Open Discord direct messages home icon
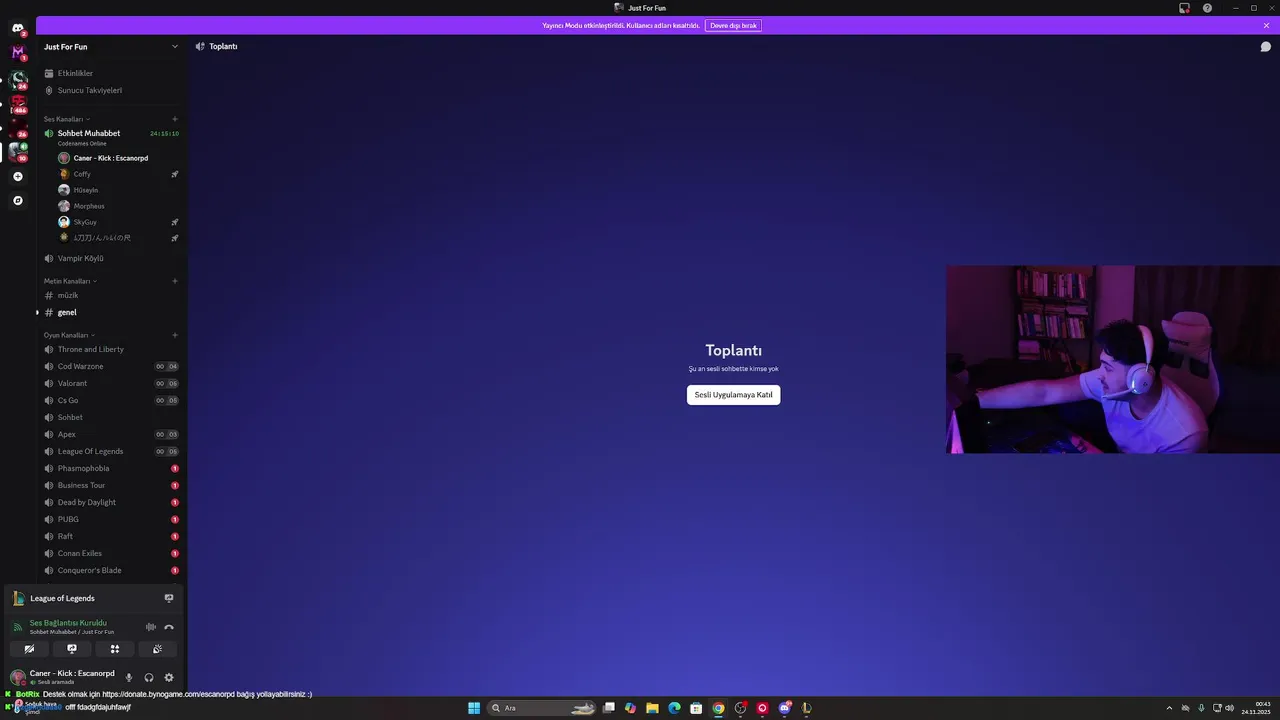Image resolution: width=1280 pixels, height=720 pixels. point(17,28)
